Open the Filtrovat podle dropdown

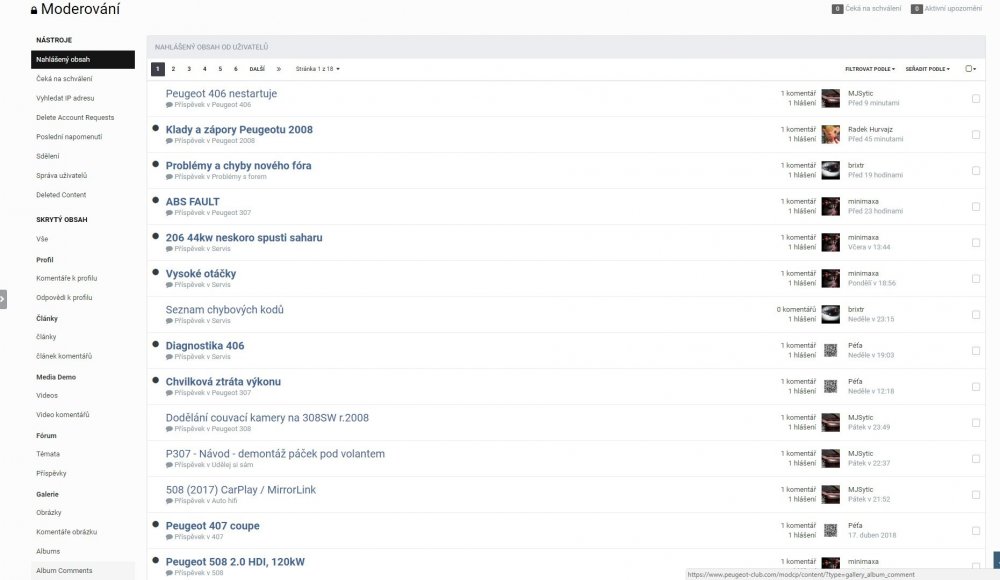870,69
